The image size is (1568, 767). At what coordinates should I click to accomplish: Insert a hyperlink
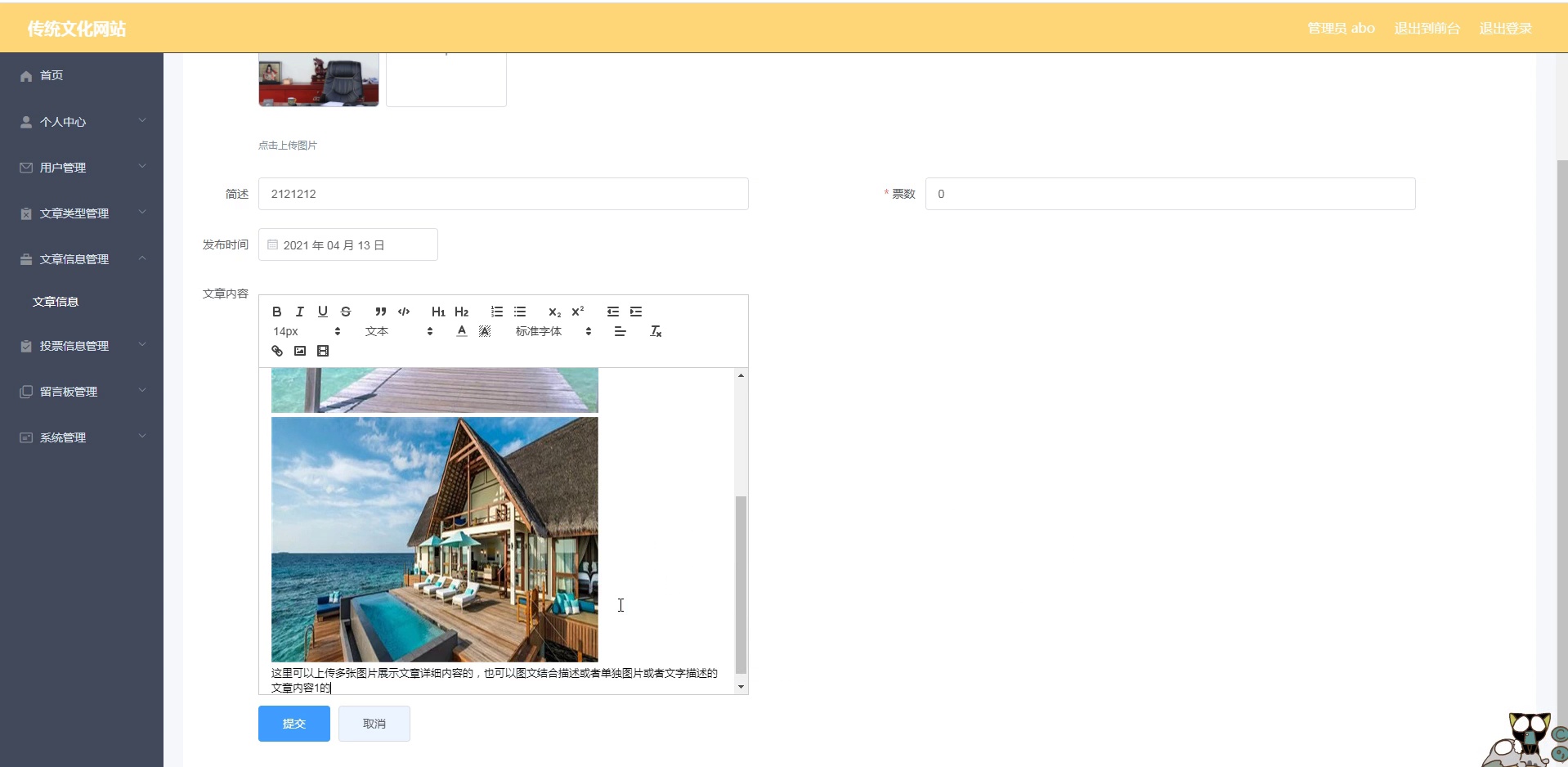click(277, 351)
